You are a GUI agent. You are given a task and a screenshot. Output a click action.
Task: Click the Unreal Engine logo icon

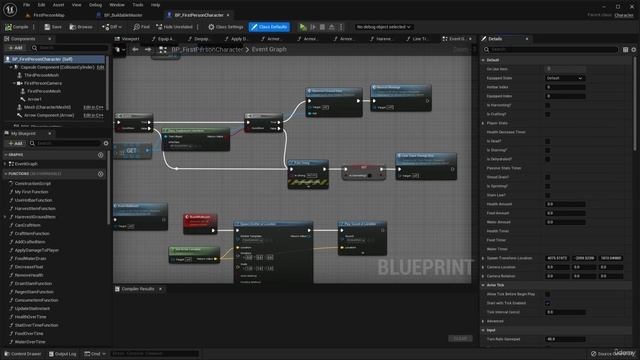[10, 9]
